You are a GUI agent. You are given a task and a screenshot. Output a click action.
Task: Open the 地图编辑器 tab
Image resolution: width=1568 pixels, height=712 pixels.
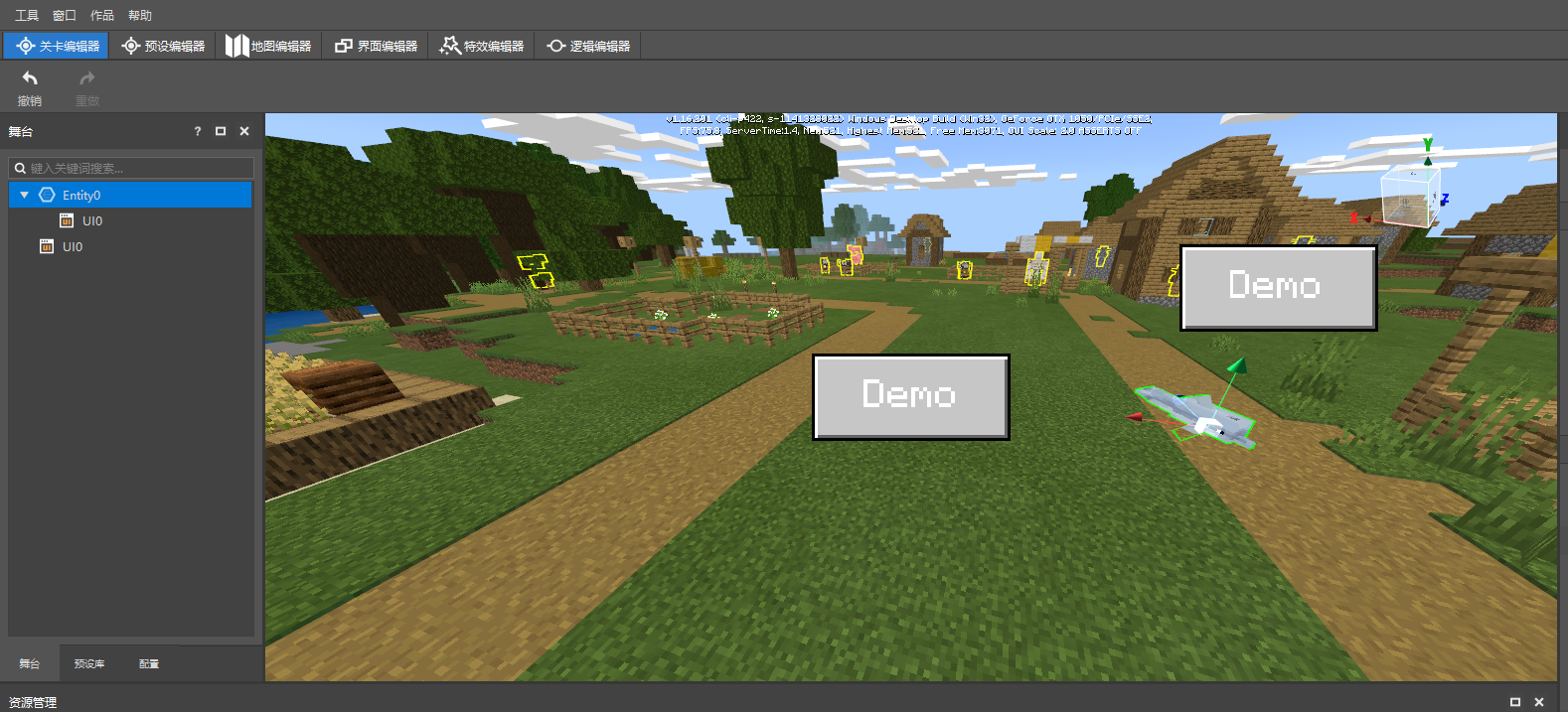click(x=268, y=46)
